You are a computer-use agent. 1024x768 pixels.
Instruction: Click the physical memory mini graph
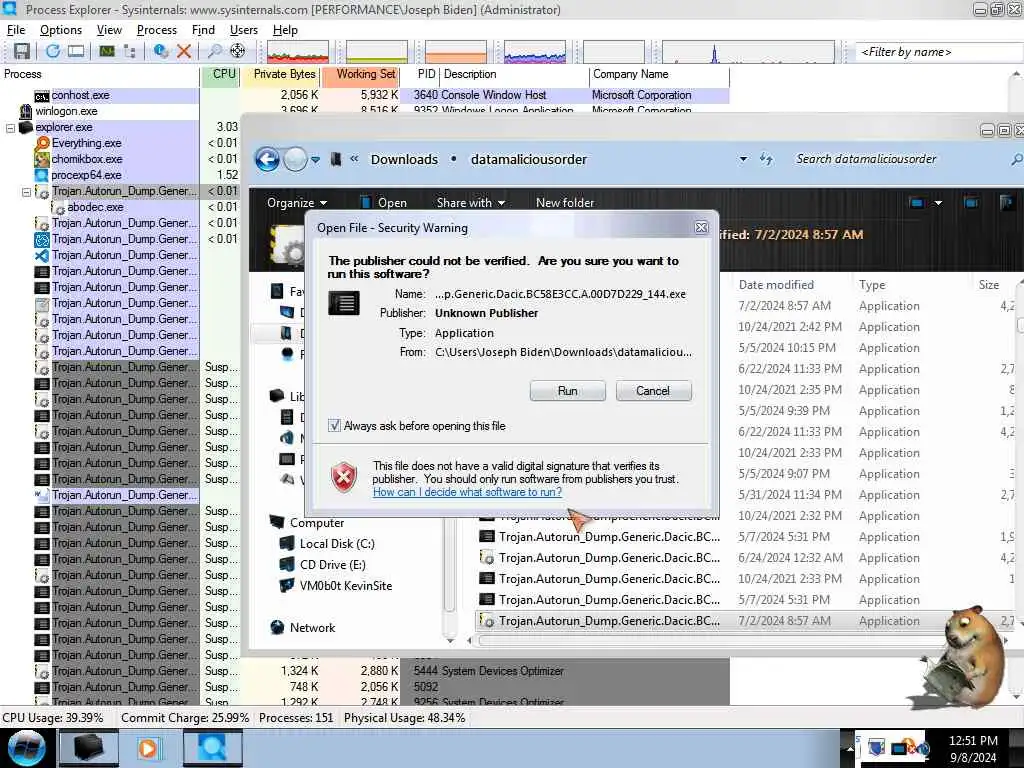coord(456,52)
